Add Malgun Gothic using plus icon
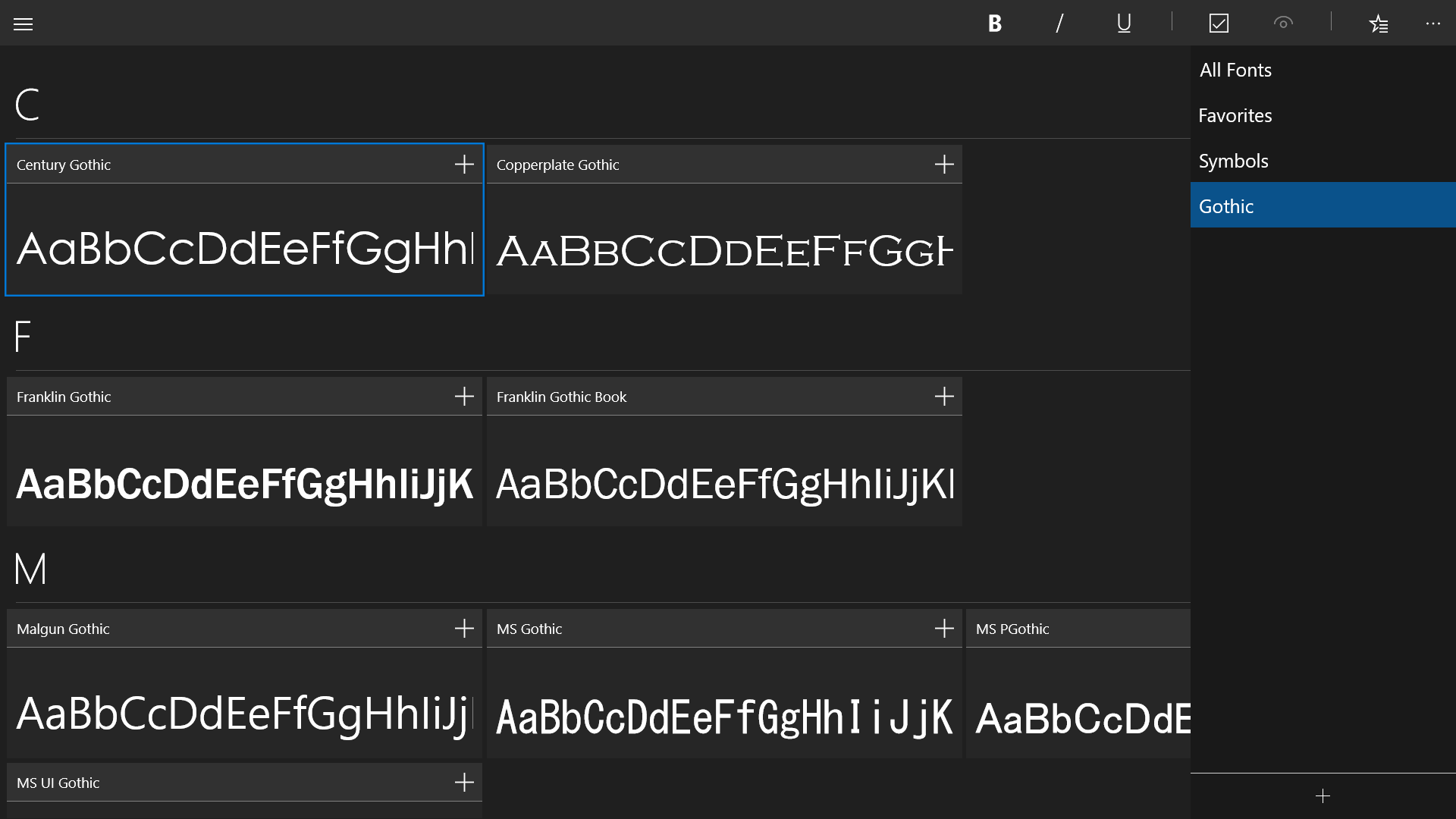The height and width of the screenshot is (819, 1456). (x=464, y=629)
